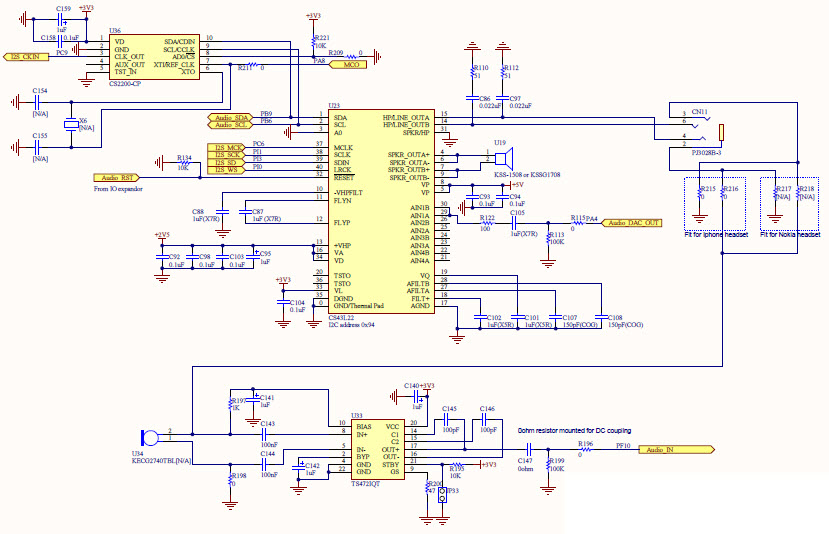Image resolution: width=829 pixels, height=534 pixels.
Task: Select the C88 1uF(X7R) label
Action: tap(206, 215)
